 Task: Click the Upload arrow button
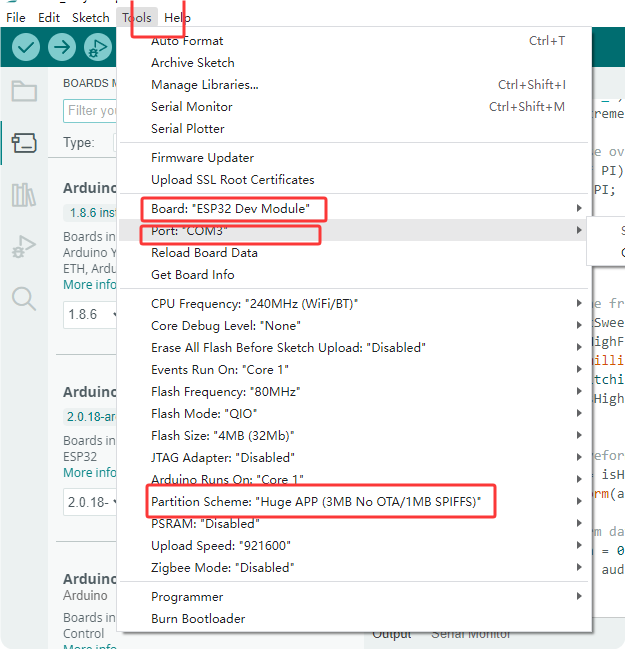[x=62, y=47]
